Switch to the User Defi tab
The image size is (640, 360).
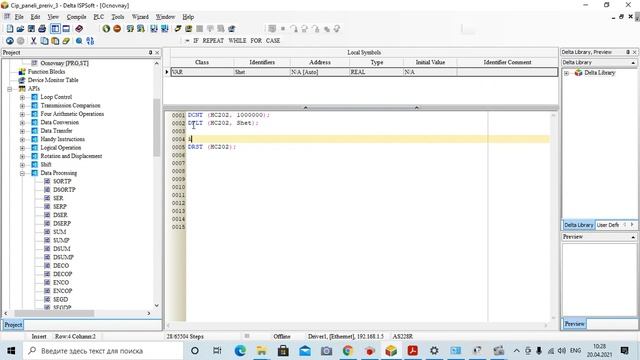[608, 225]
